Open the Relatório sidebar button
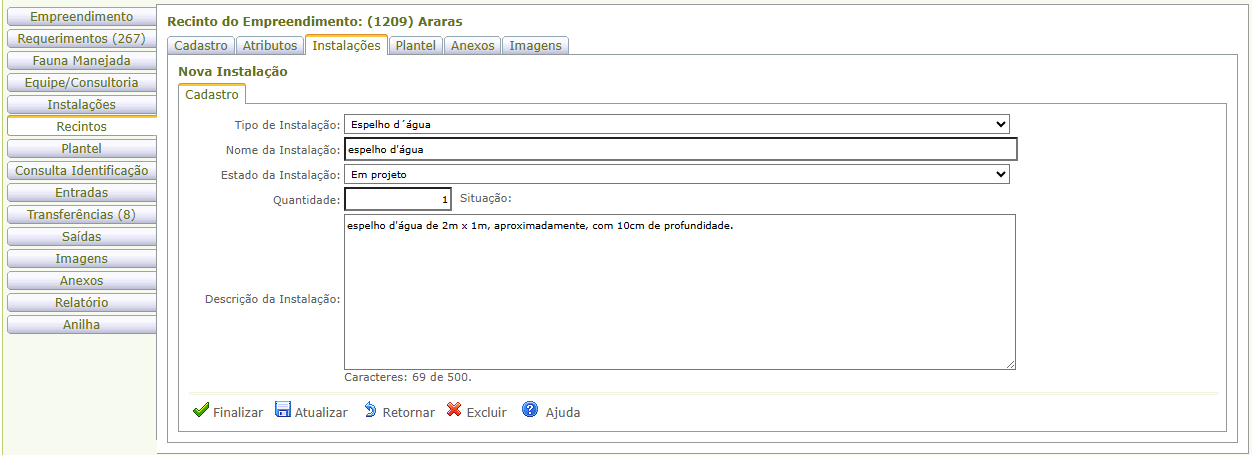This screenshot has height=455, width=1252. [81, 303]
